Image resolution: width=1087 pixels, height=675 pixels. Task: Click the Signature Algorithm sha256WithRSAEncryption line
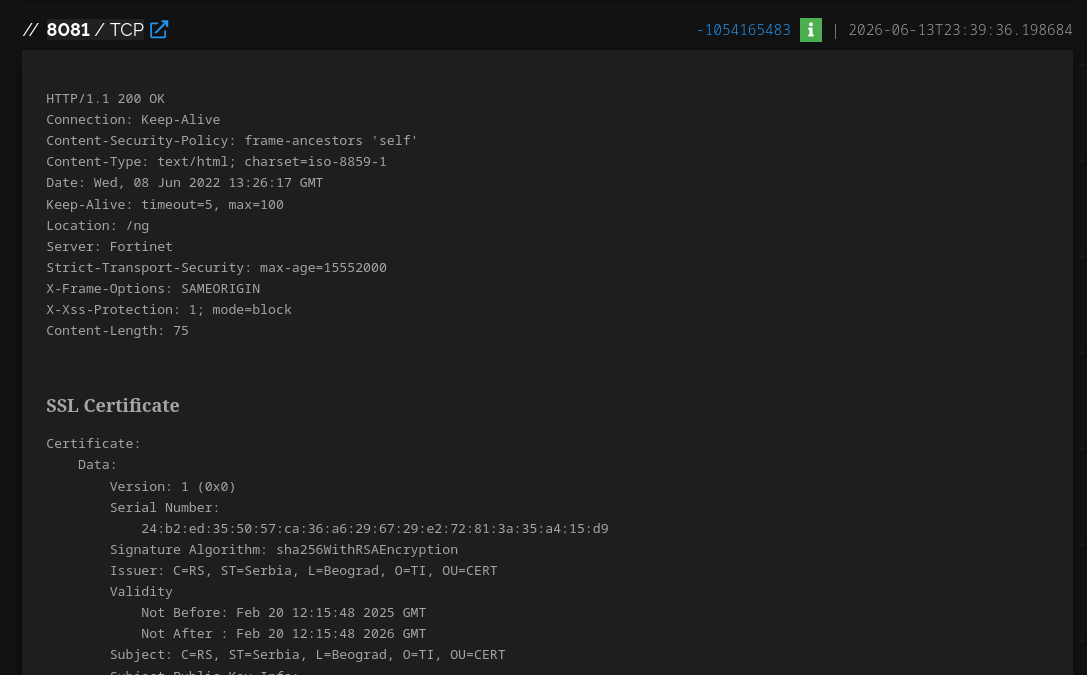point(284,550)
